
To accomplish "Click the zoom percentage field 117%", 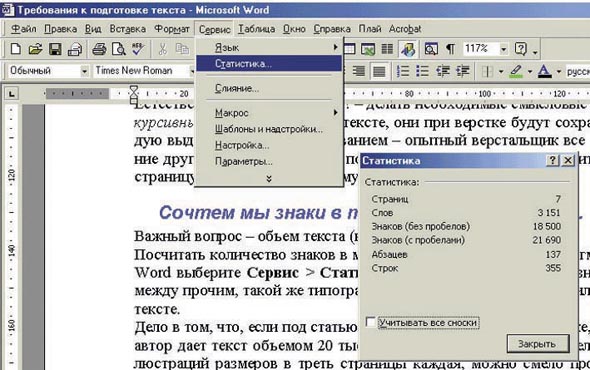I will [x=481, y=49].
